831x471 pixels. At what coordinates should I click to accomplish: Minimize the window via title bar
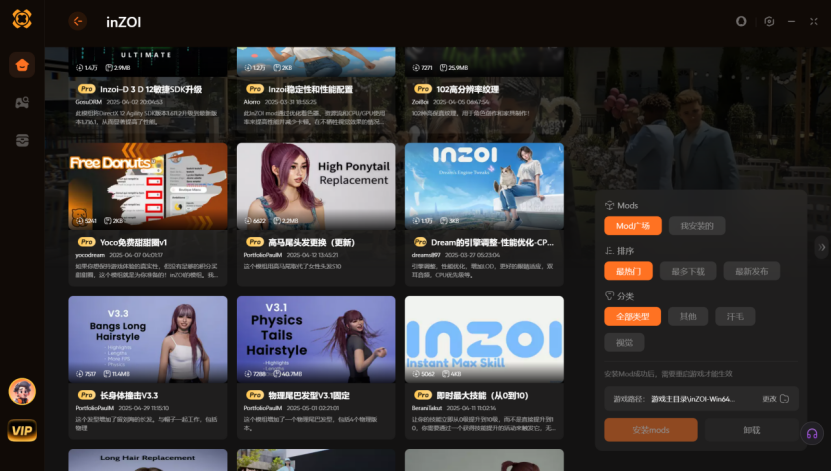[x=791, y=21]
